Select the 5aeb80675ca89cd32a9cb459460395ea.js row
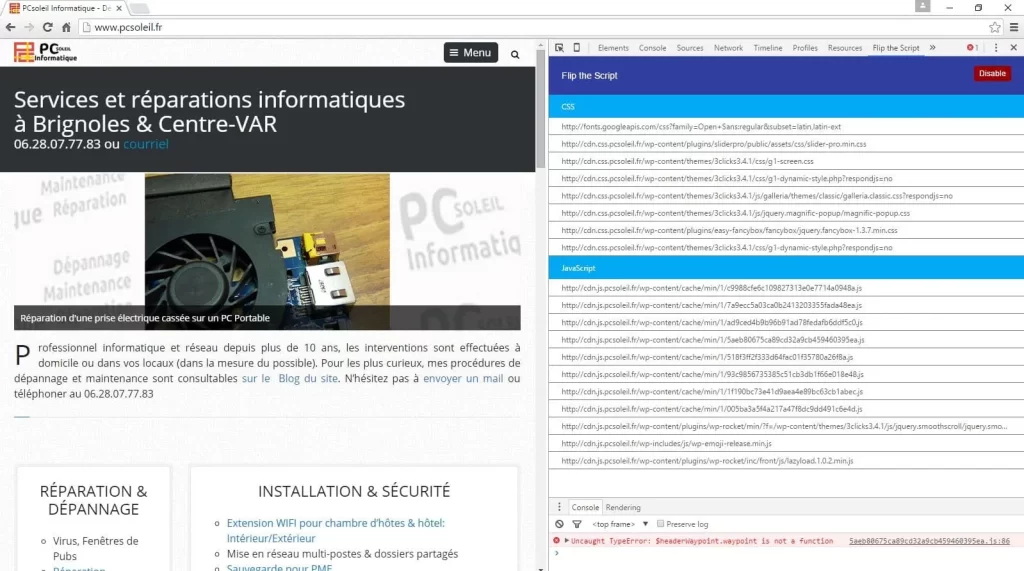1024x571 pixels. pyautogui.click(x=786, y=340)
